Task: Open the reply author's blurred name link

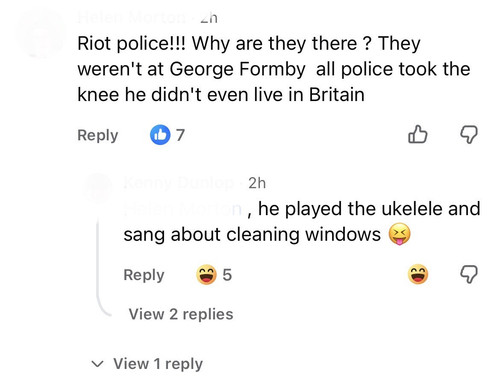Action: point(178,183)
